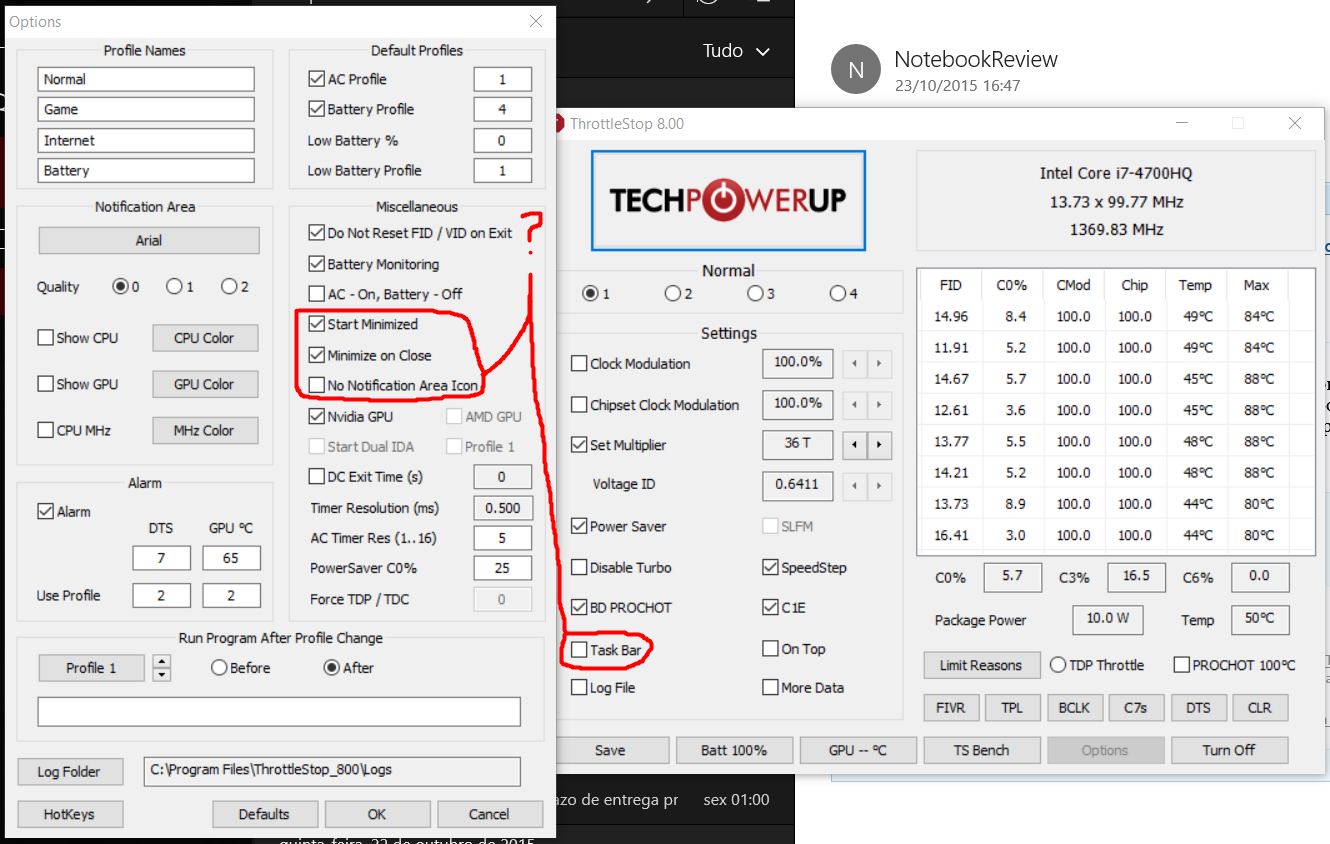Toggle the Battery Profile checkbox
1330x844 pixels.
tap(316, 109)
